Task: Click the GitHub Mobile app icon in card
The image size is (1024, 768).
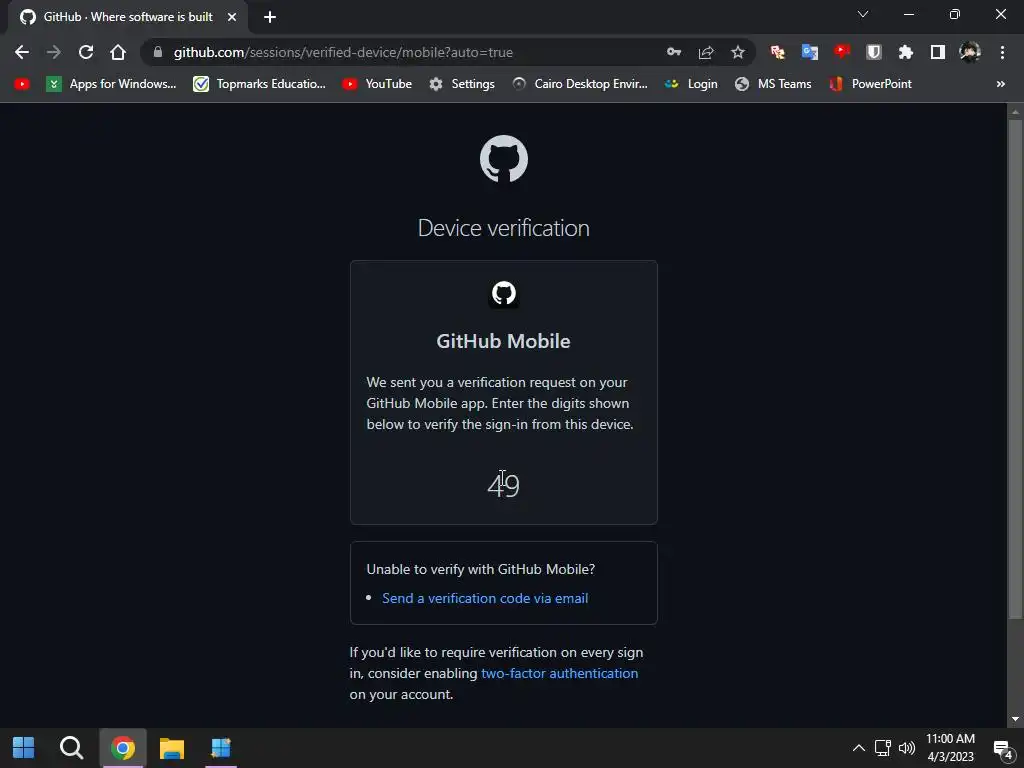Action: [504, 293]
